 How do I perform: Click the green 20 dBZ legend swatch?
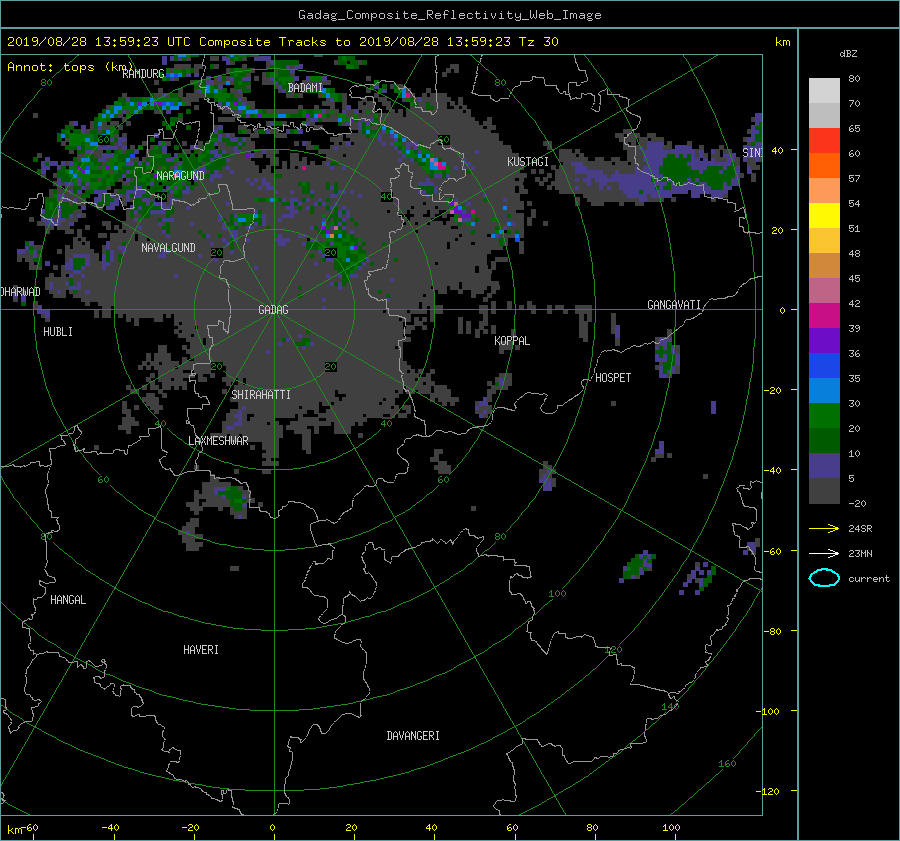pos(824,416)
